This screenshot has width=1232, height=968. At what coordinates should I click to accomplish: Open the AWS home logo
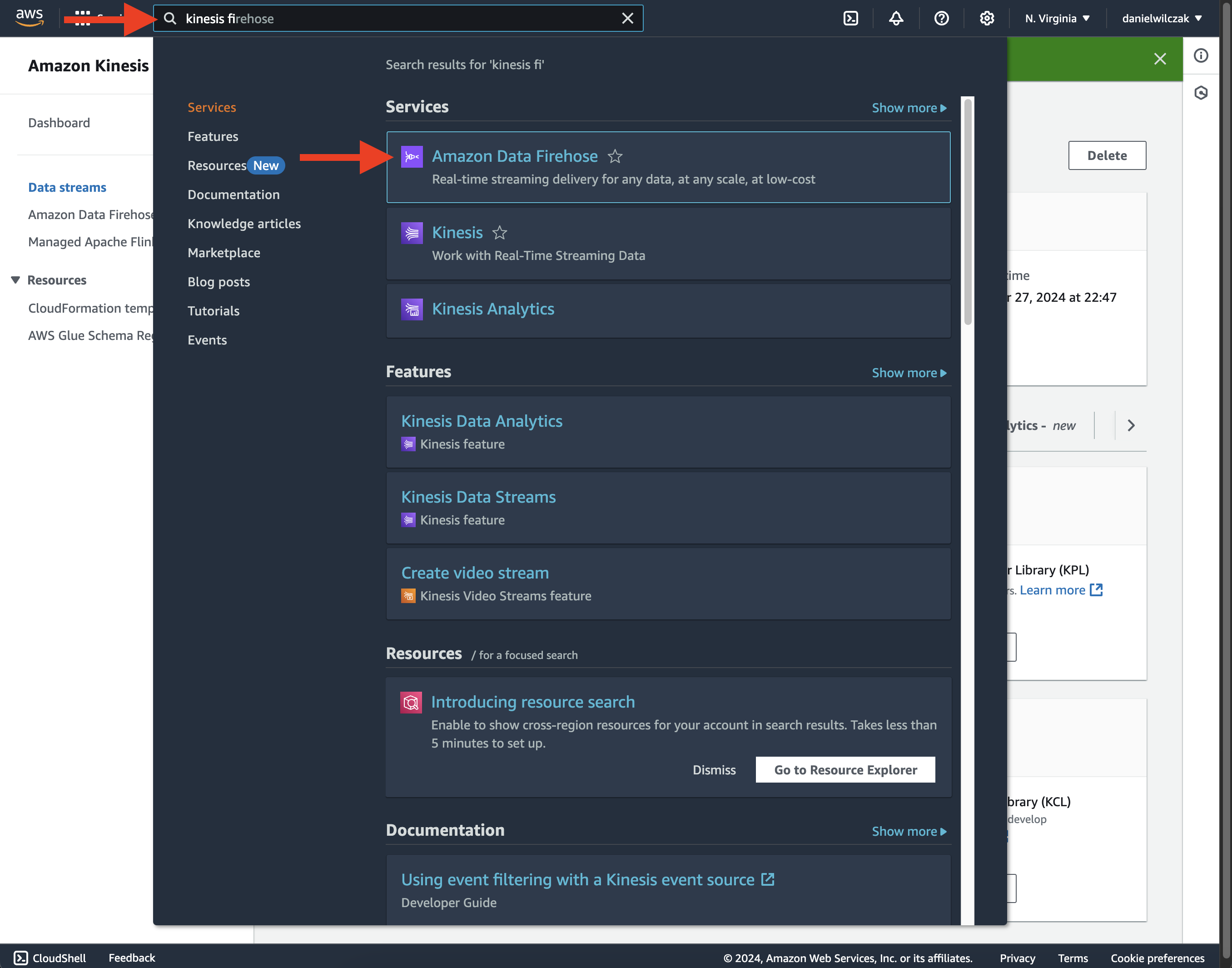click(30, 18)
